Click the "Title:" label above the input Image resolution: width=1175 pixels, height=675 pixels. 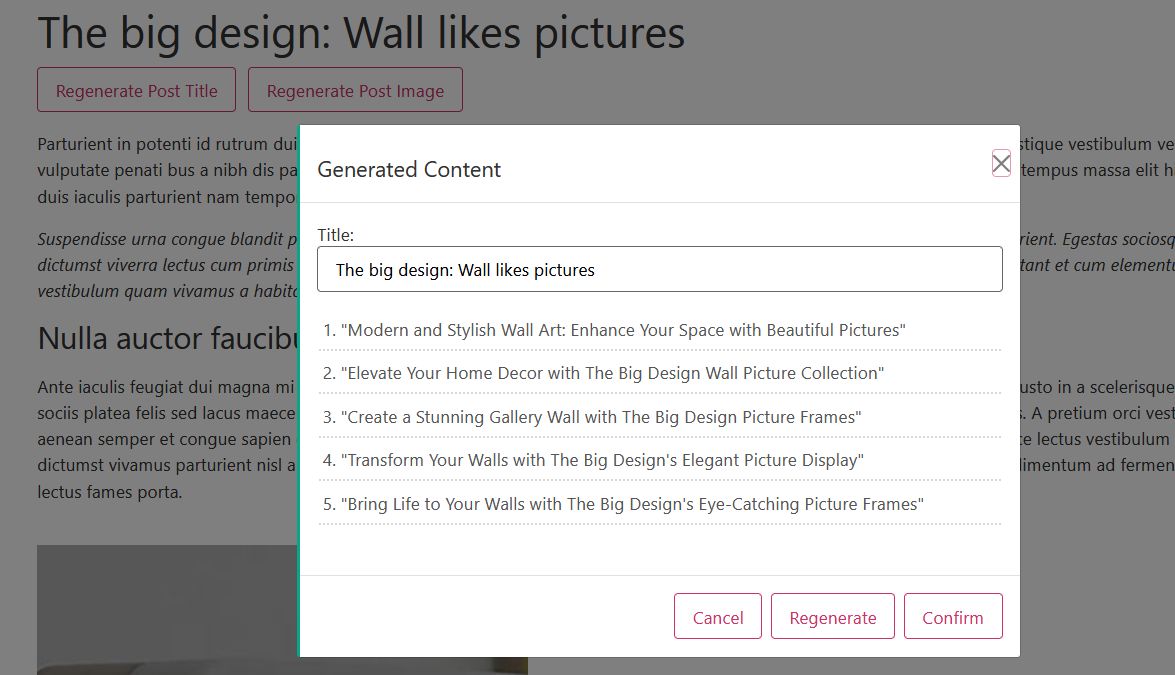pyautogui.click(x=336, y=235)
